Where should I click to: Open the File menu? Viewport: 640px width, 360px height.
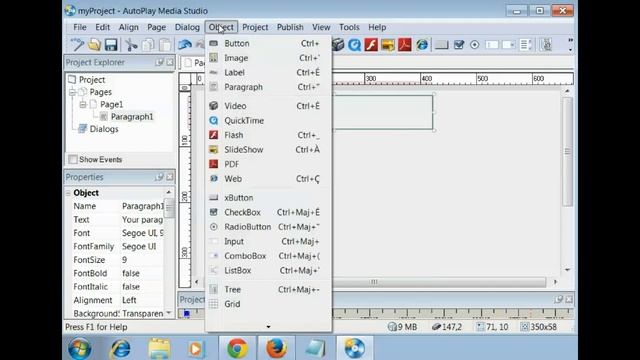click(x=80, y=27)
